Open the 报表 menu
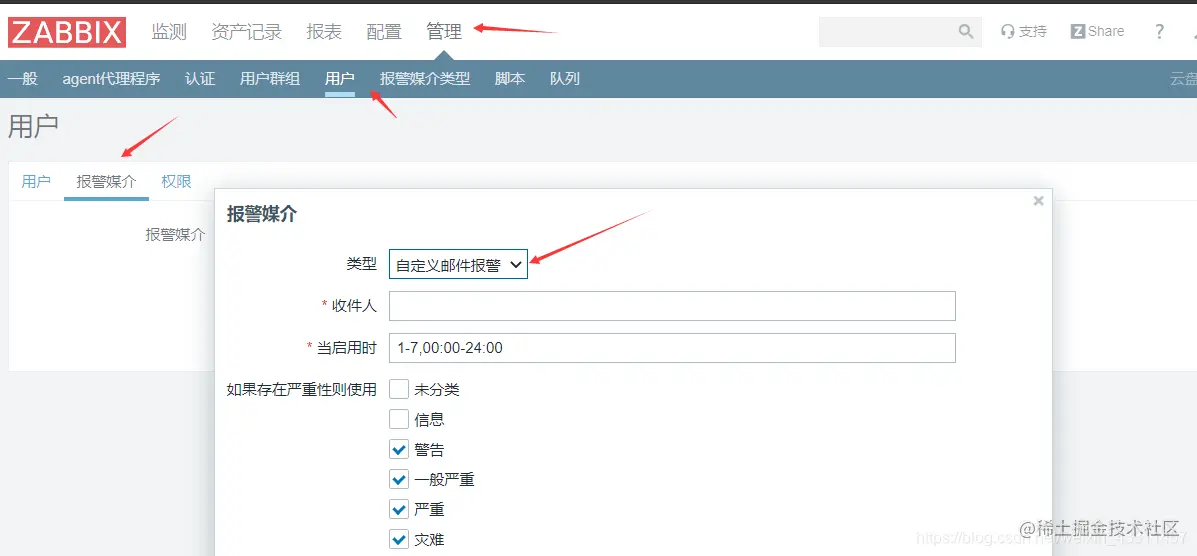 point(324,31)
